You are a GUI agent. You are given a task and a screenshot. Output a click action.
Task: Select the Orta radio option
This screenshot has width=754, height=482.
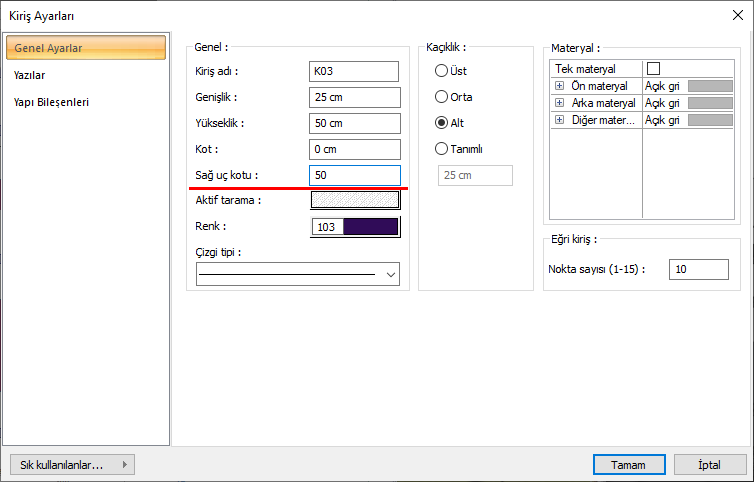tap(441, 97)
